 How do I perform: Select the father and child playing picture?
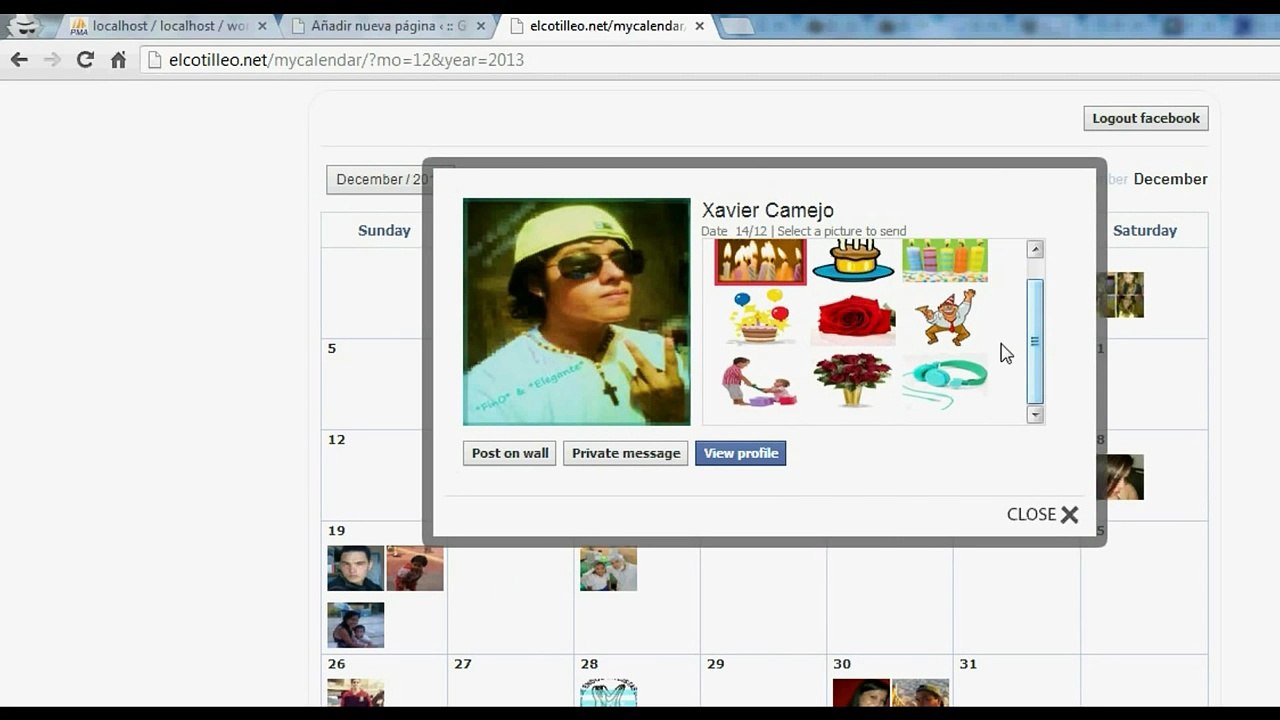(x=759, y=381)
